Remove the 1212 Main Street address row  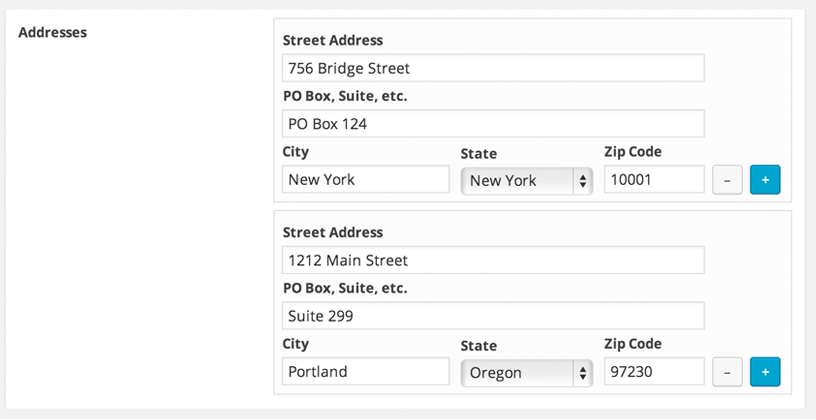pyautogui.click(x=727, y=372)
